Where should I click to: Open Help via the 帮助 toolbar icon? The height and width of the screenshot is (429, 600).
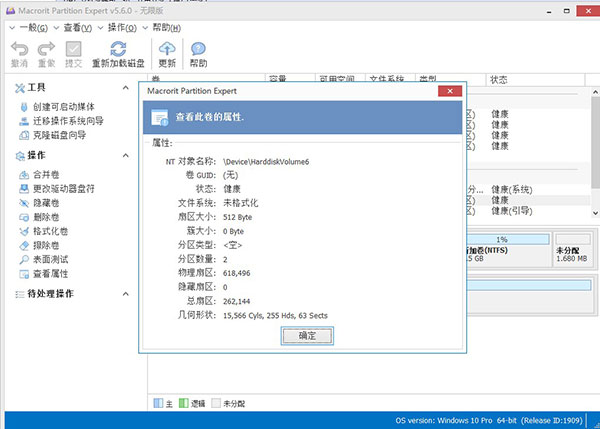pyautogui.click(x=198, y=49)
